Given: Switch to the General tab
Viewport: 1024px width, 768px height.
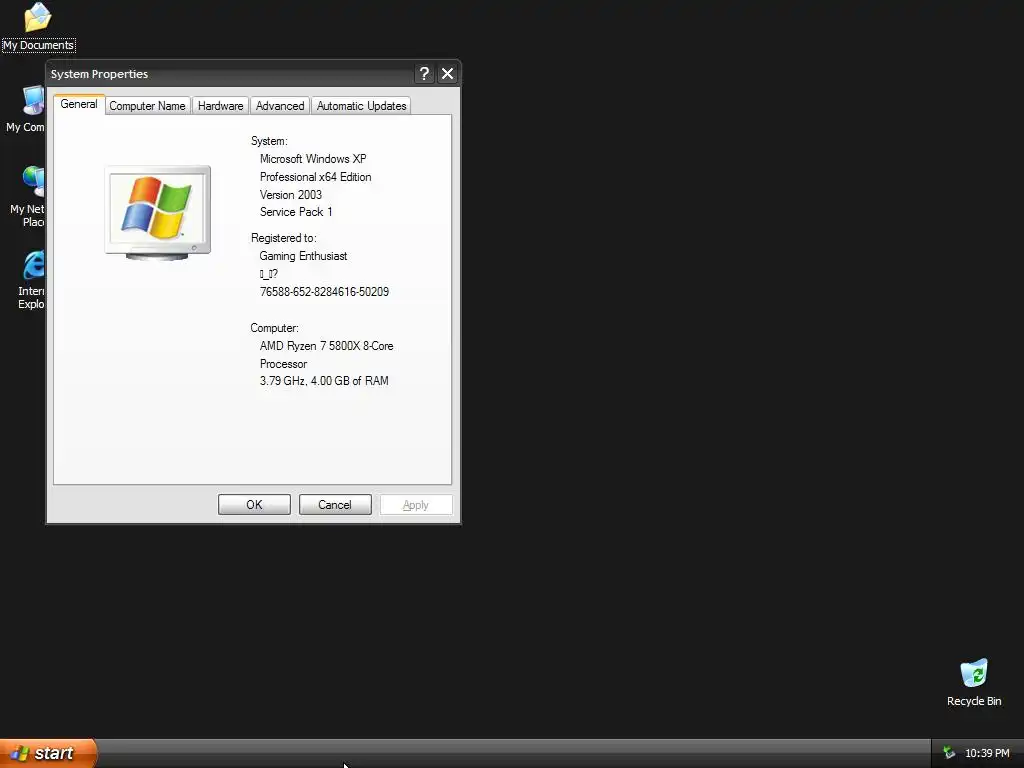Looking at the screenshot, I should (x=79, y=104).
